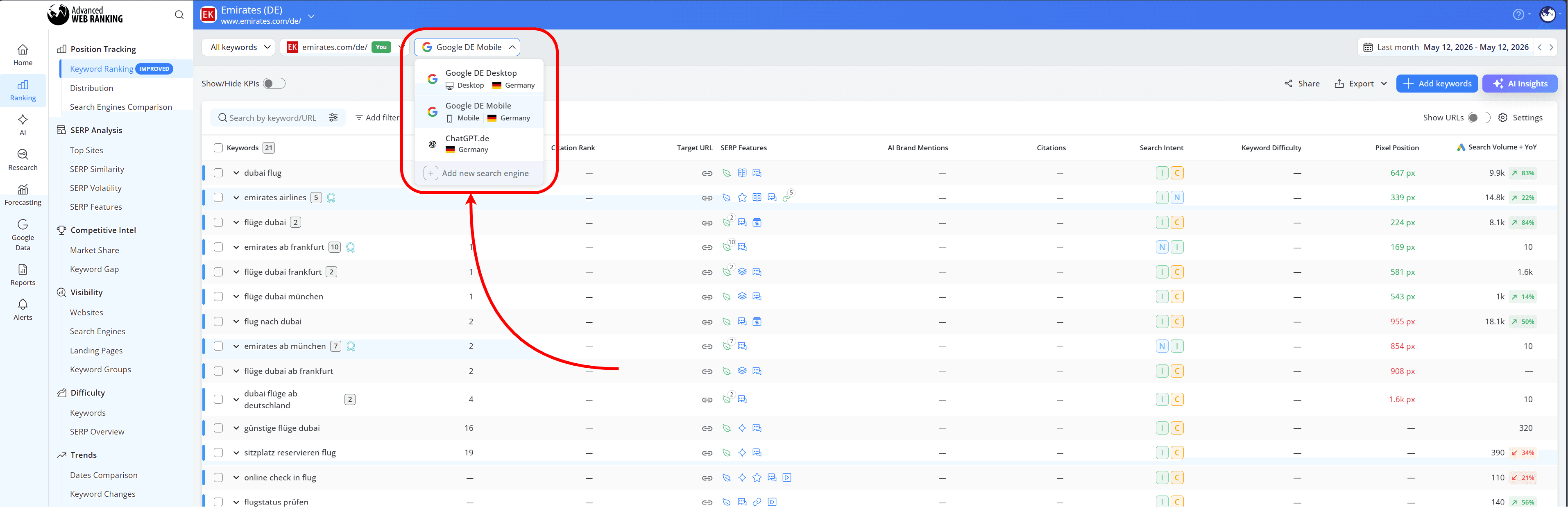Open the Home sidebar icon
Viewport: 1568px width, 507px height.
pos(23,55)
